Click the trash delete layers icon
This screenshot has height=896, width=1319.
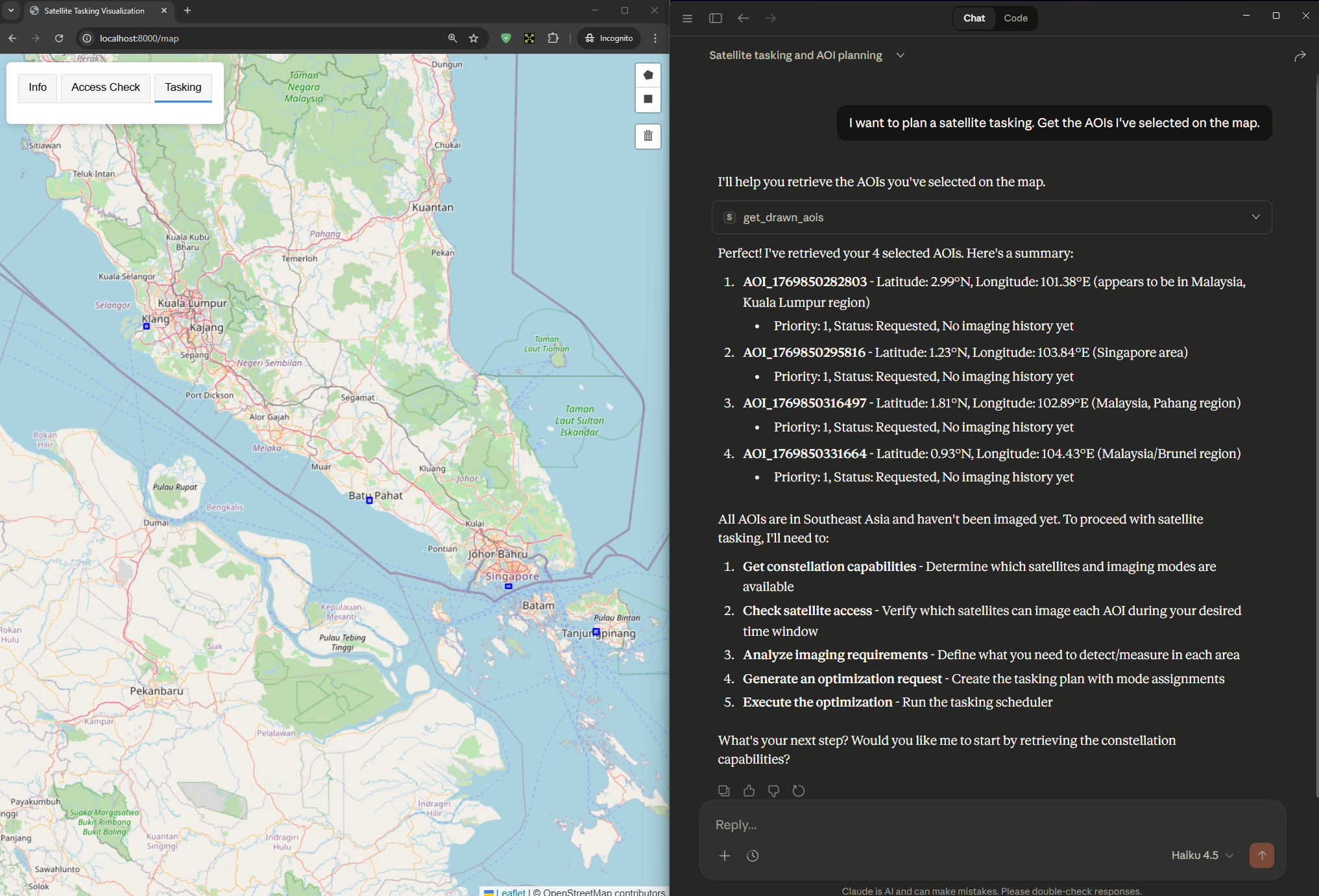click(647, 136)
